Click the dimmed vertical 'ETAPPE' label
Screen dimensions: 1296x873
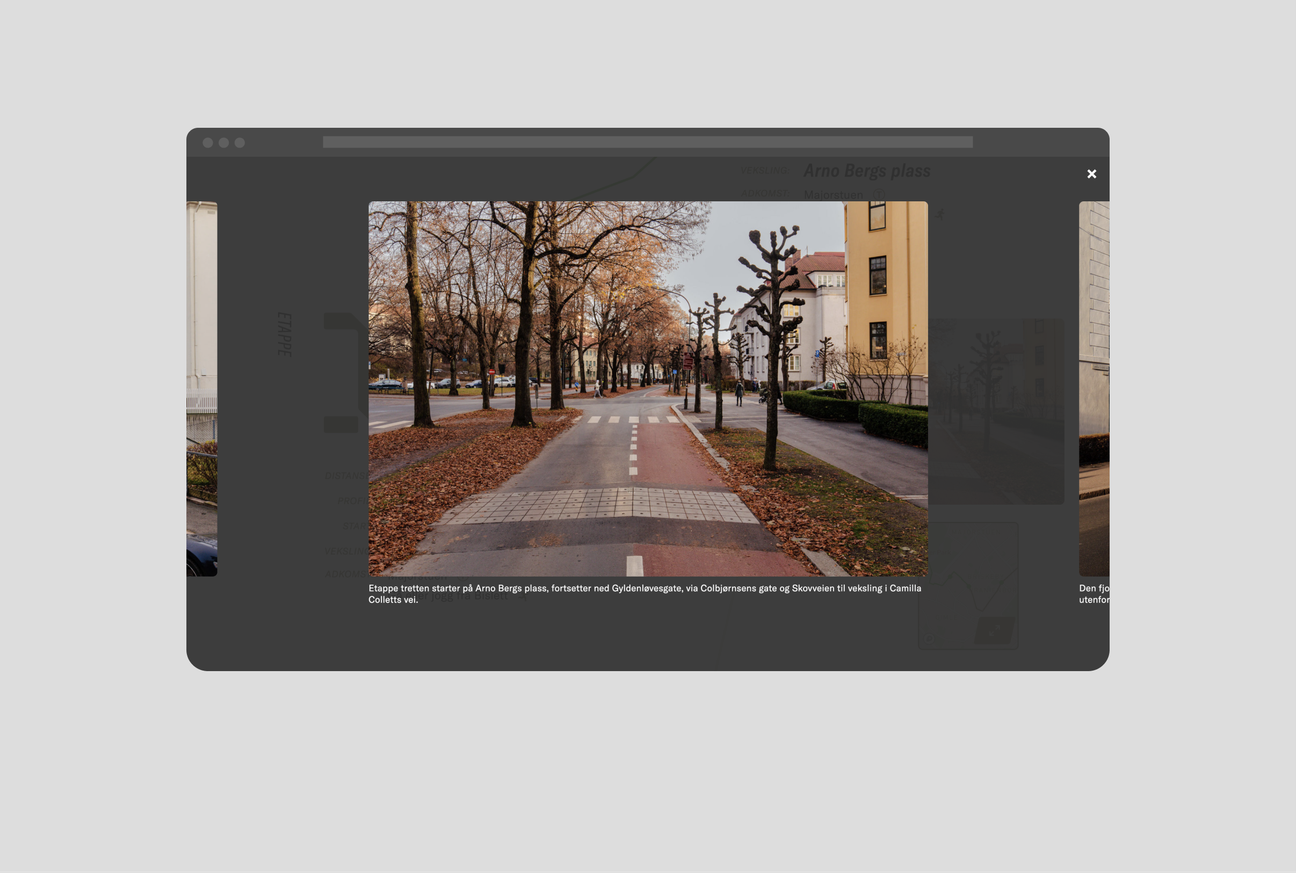(284, 334)
